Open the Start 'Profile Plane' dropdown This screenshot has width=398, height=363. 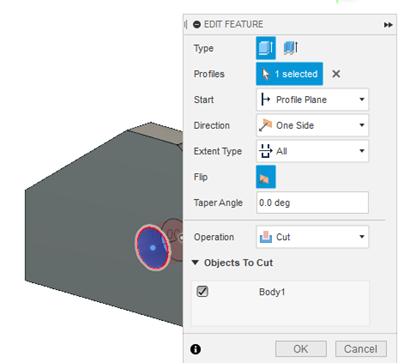click(312, 99)
